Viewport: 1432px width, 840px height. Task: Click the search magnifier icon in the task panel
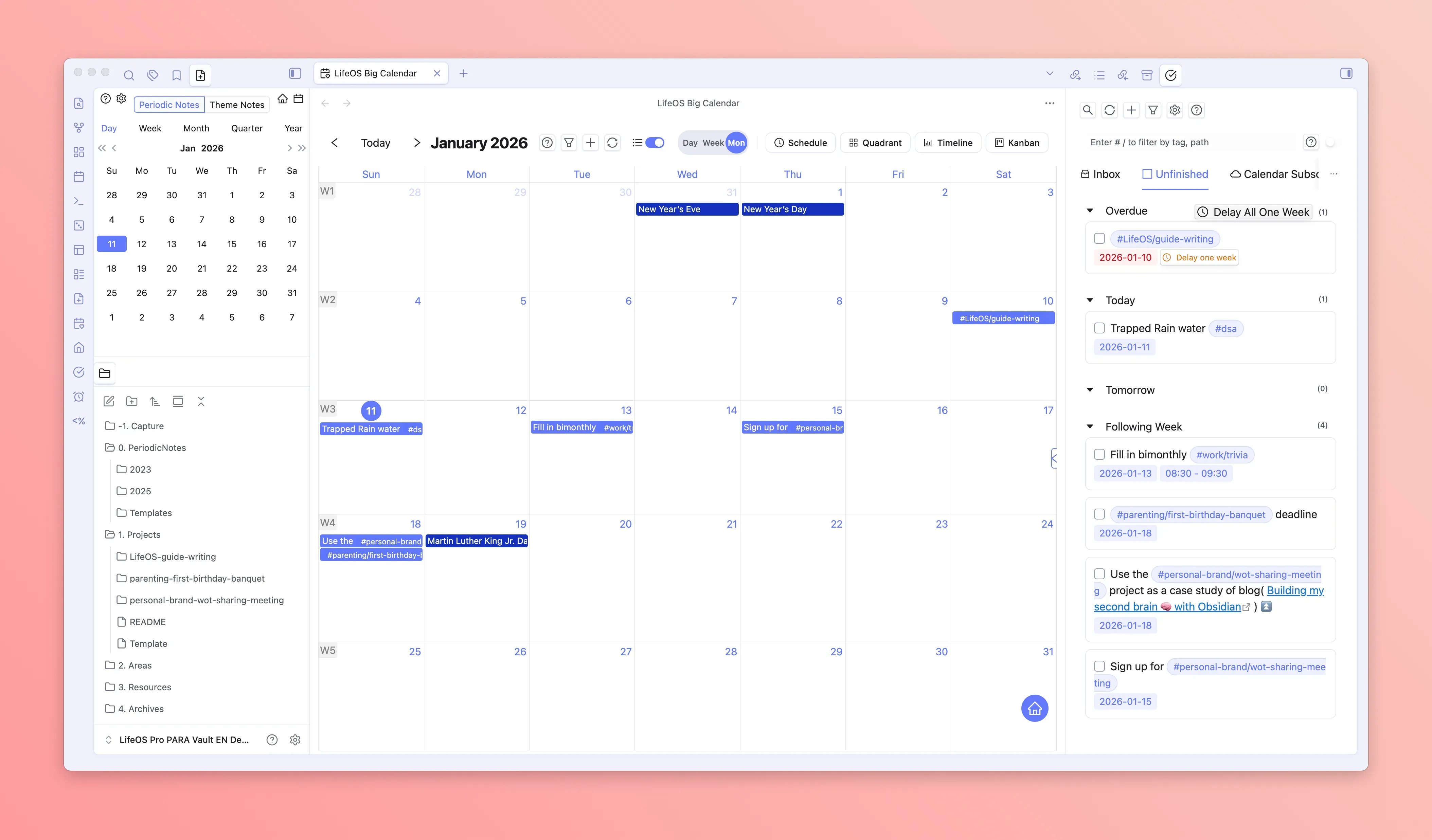tap(1088, 110)
